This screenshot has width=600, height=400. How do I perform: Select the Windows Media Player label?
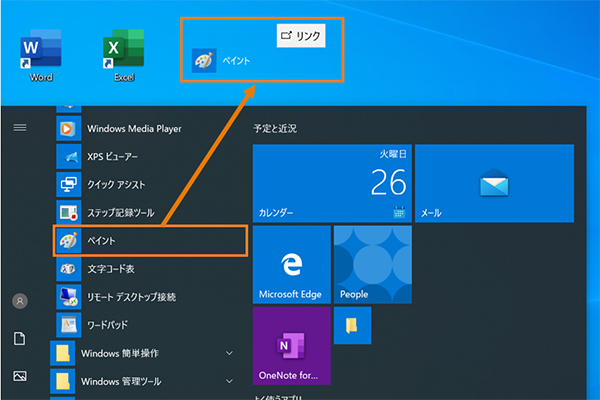[x=134, y=129]
